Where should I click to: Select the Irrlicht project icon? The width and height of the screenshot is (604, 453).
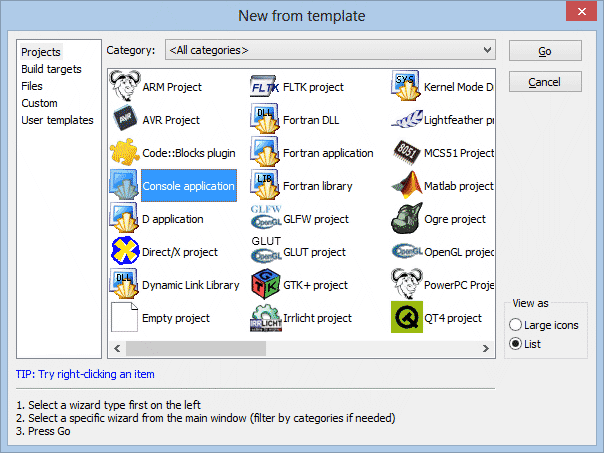click(265, 318)
